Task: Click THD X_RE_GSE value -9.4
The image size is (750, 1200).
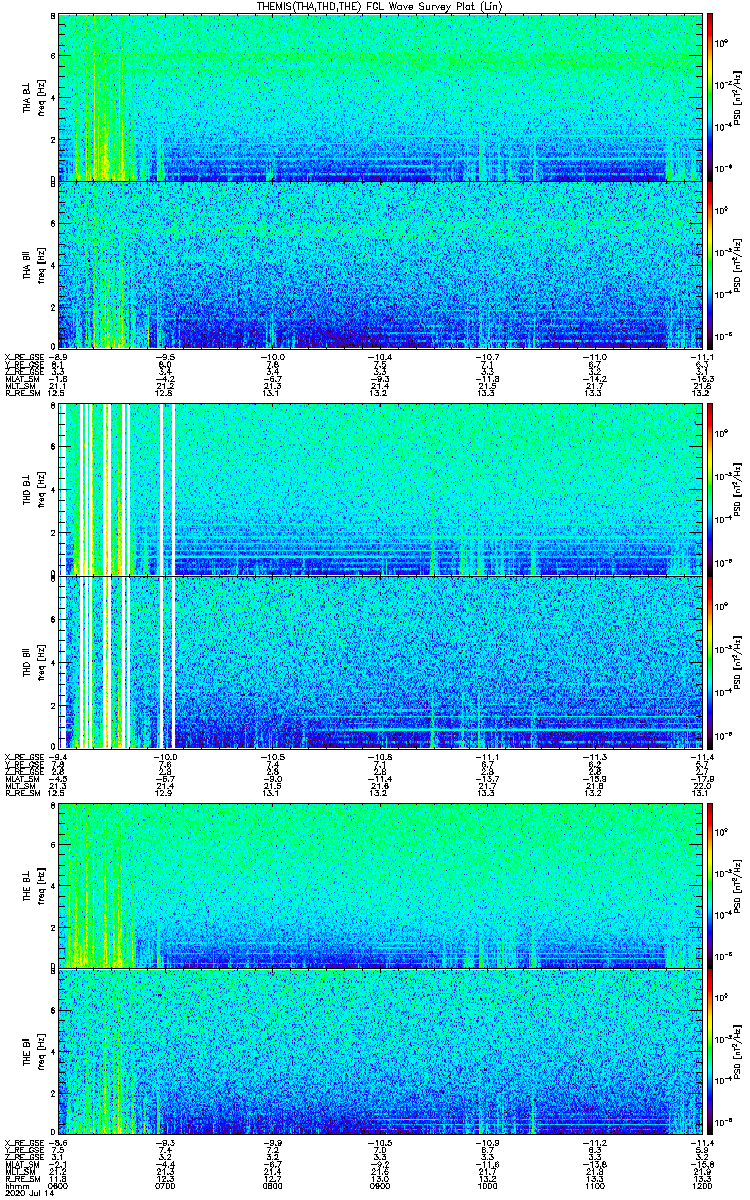Action: 59,756
